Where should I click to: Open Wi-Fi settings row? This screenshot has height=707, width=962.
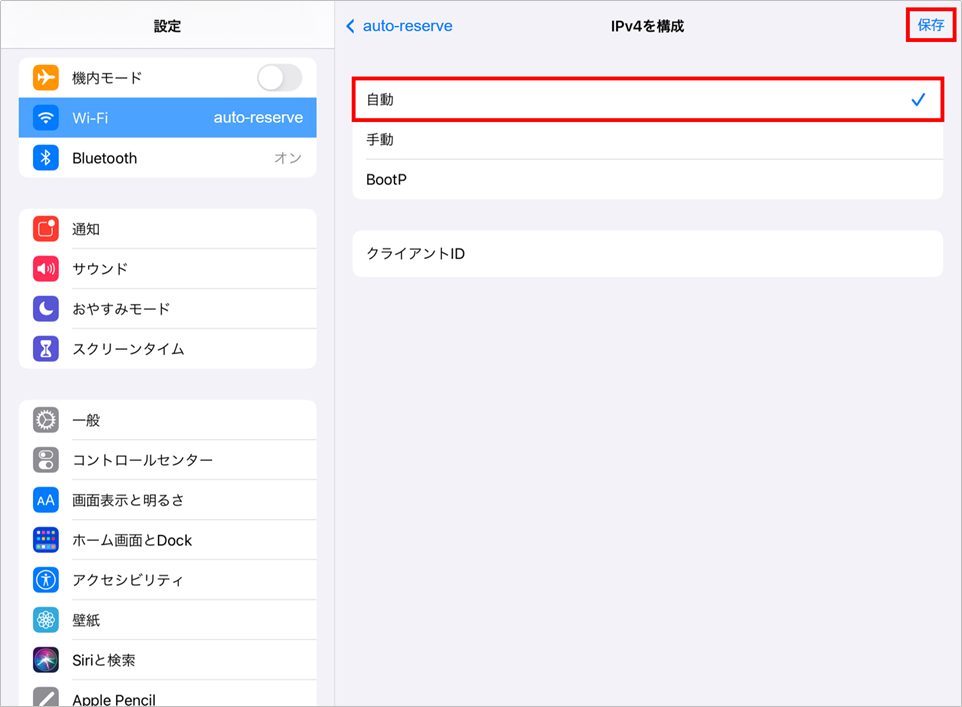click(x=167, y=118)
